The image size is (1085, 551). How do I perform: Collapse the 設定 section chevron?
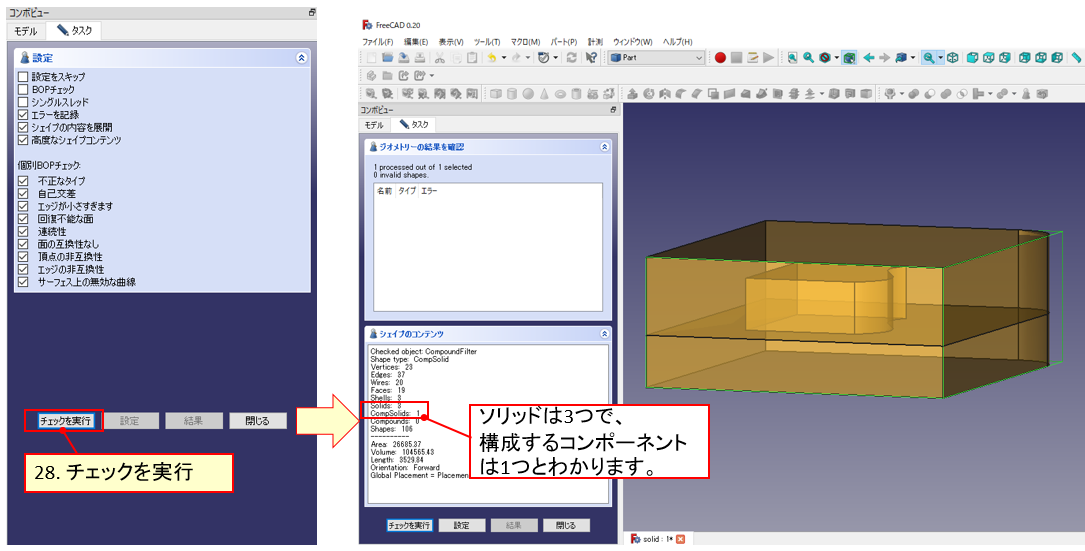coord(301,58)
